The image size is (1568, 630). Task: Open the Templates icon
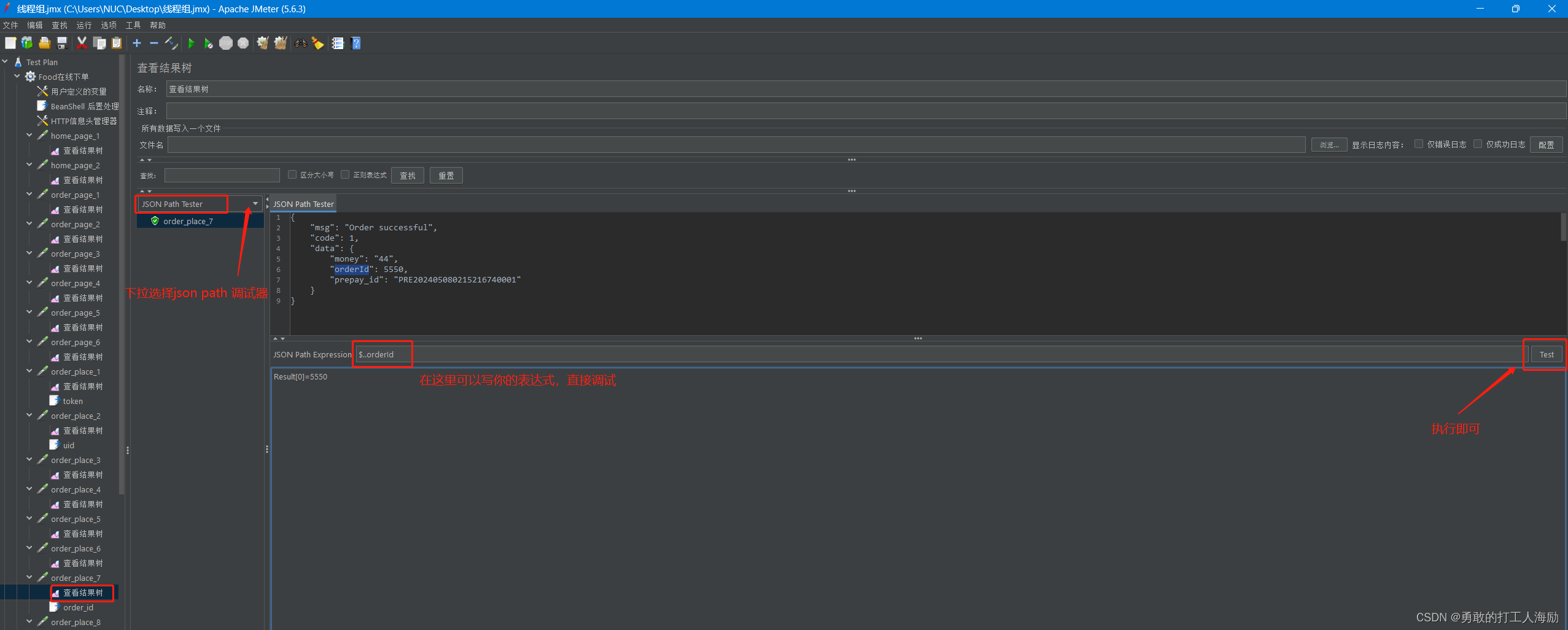click(27, 43)
